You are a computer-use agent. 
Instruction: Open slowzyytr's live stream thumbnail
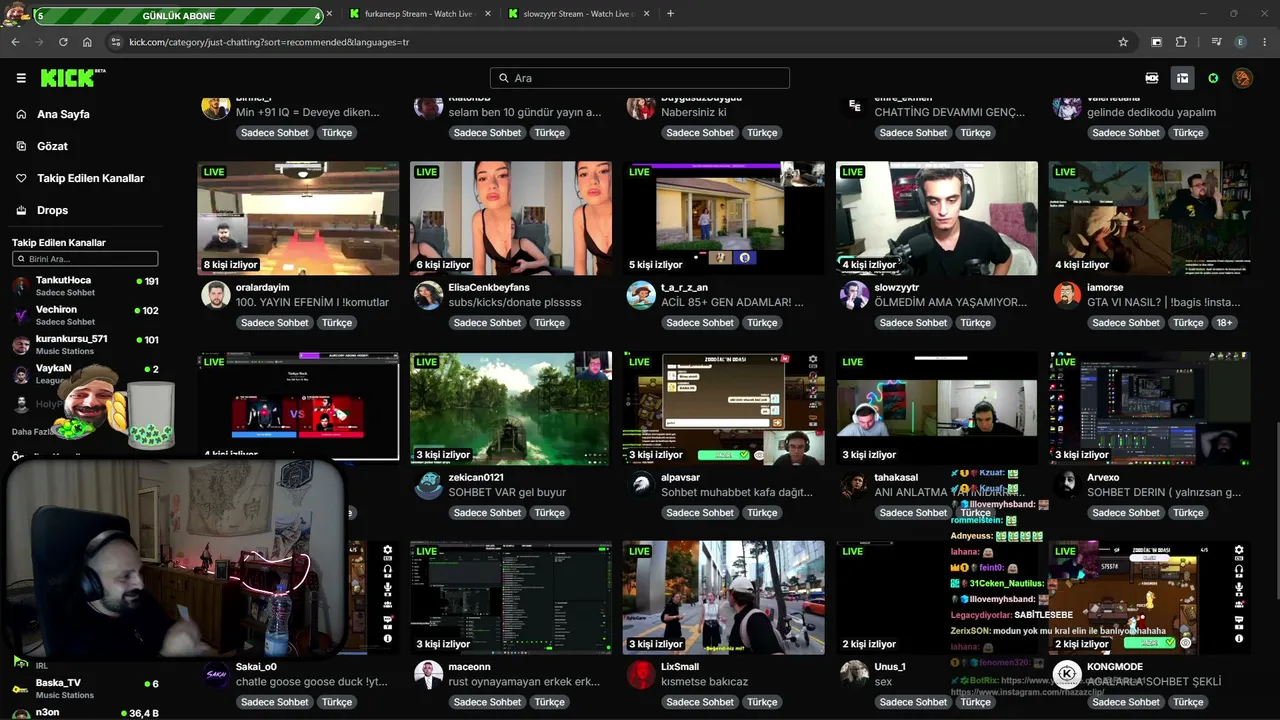point(937,218)
